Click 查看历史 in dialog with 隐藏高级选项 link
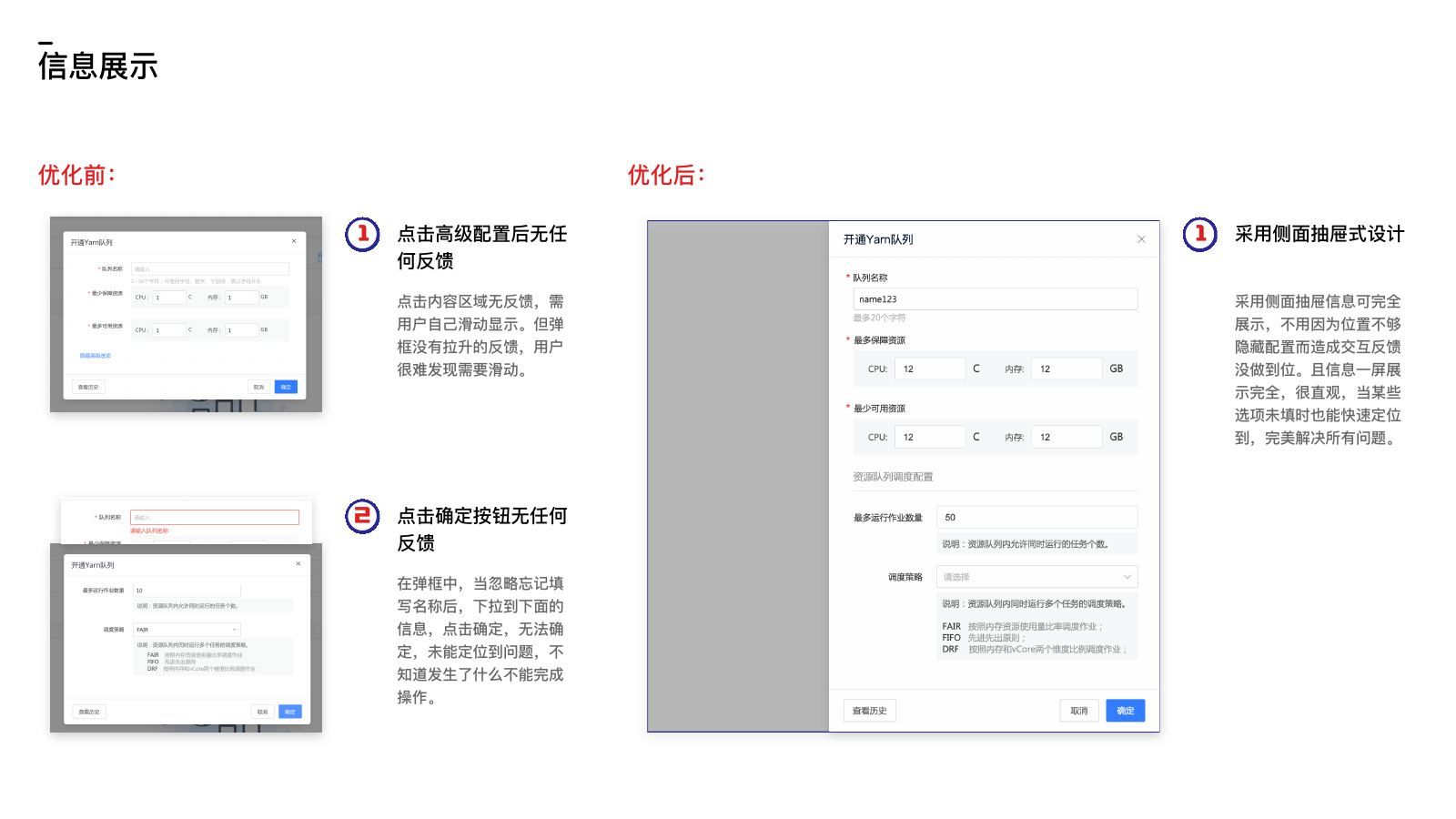Viewport: 1456px width, 819px height. [x=88, y=387]
